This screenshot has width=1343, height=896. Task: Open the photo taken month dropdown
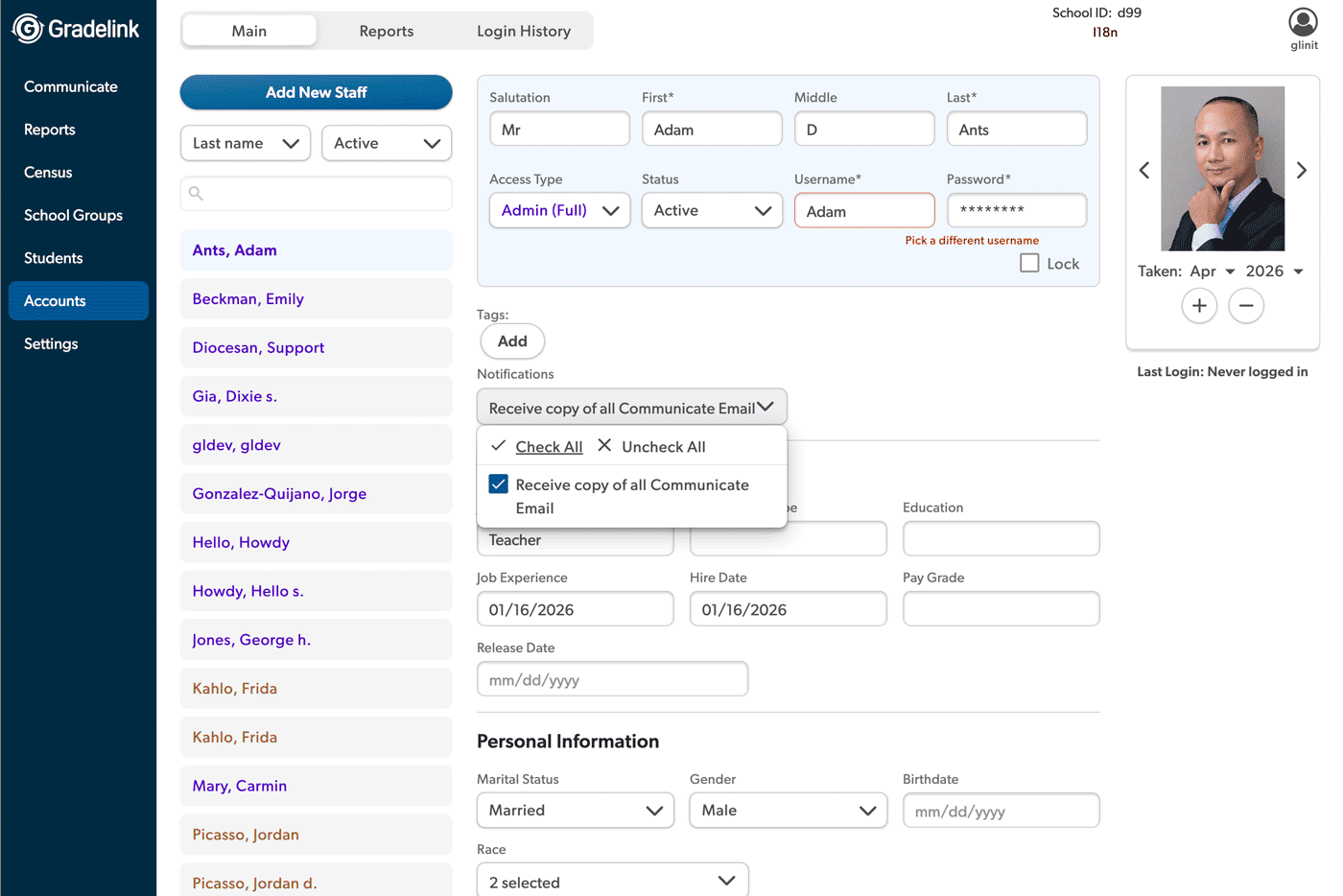(1213, 271)
